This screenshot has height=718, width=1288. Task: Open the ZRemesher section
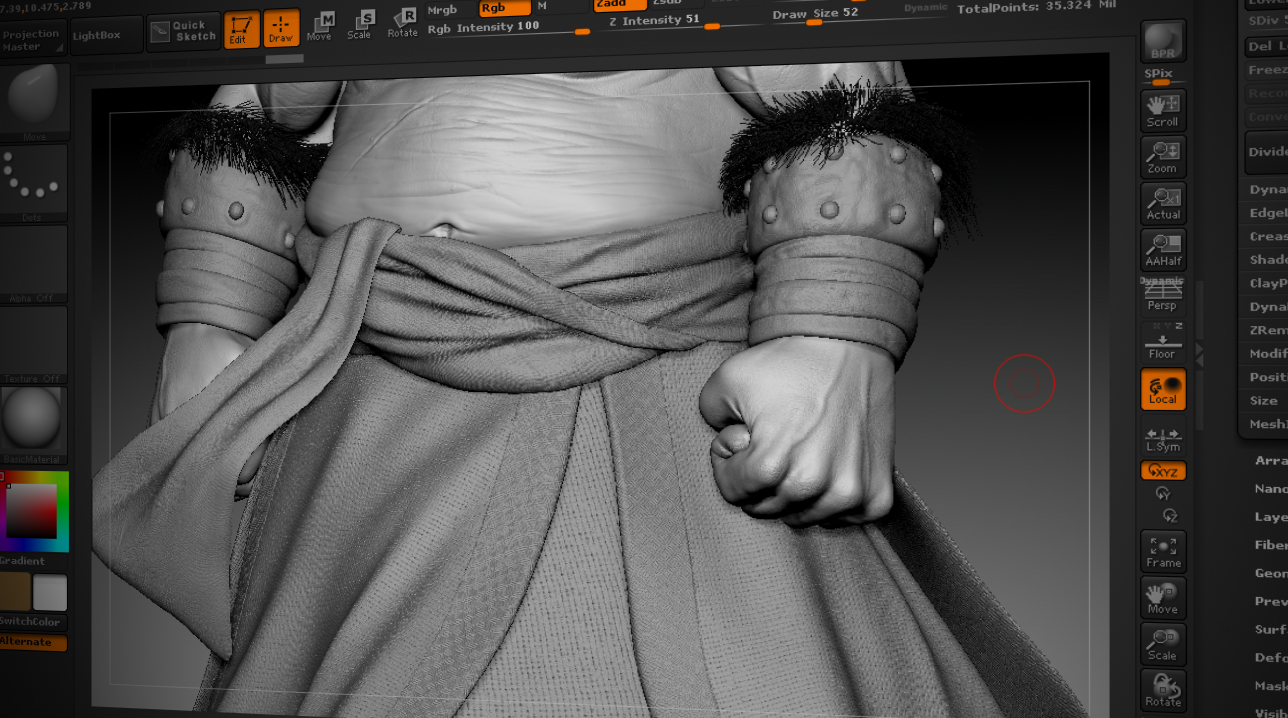tap(1267, 330)
